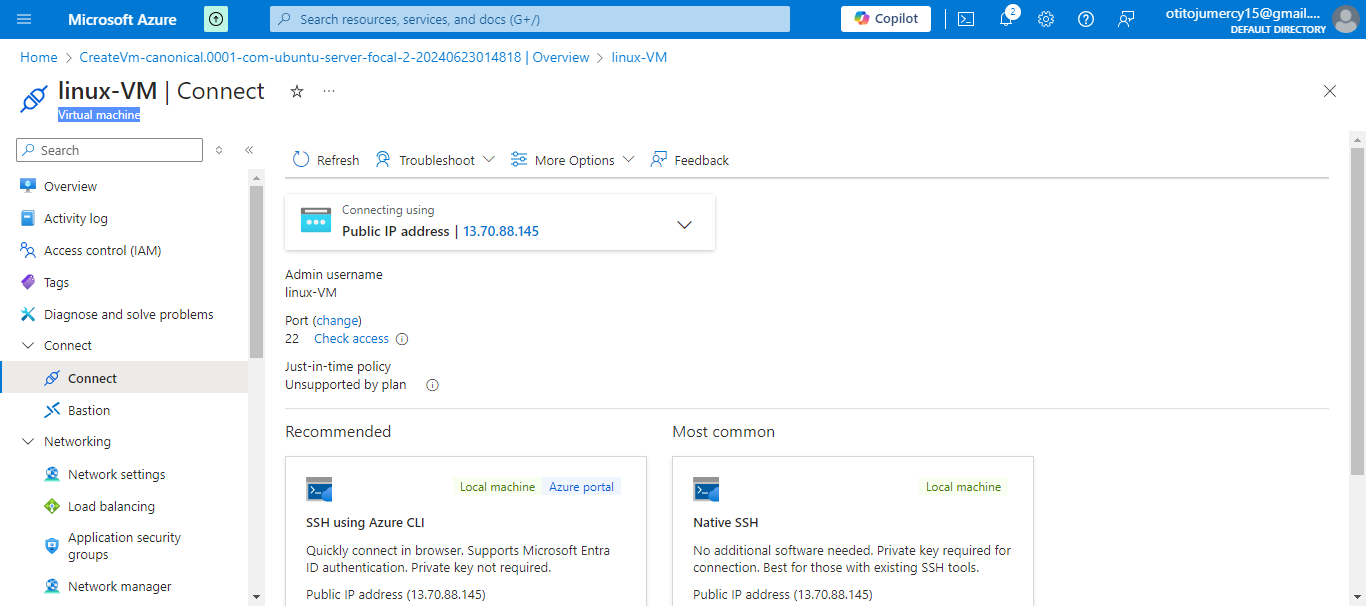Open the More Options dropdown
Viewport: 1366px width, 606px height.
[572, 160]
